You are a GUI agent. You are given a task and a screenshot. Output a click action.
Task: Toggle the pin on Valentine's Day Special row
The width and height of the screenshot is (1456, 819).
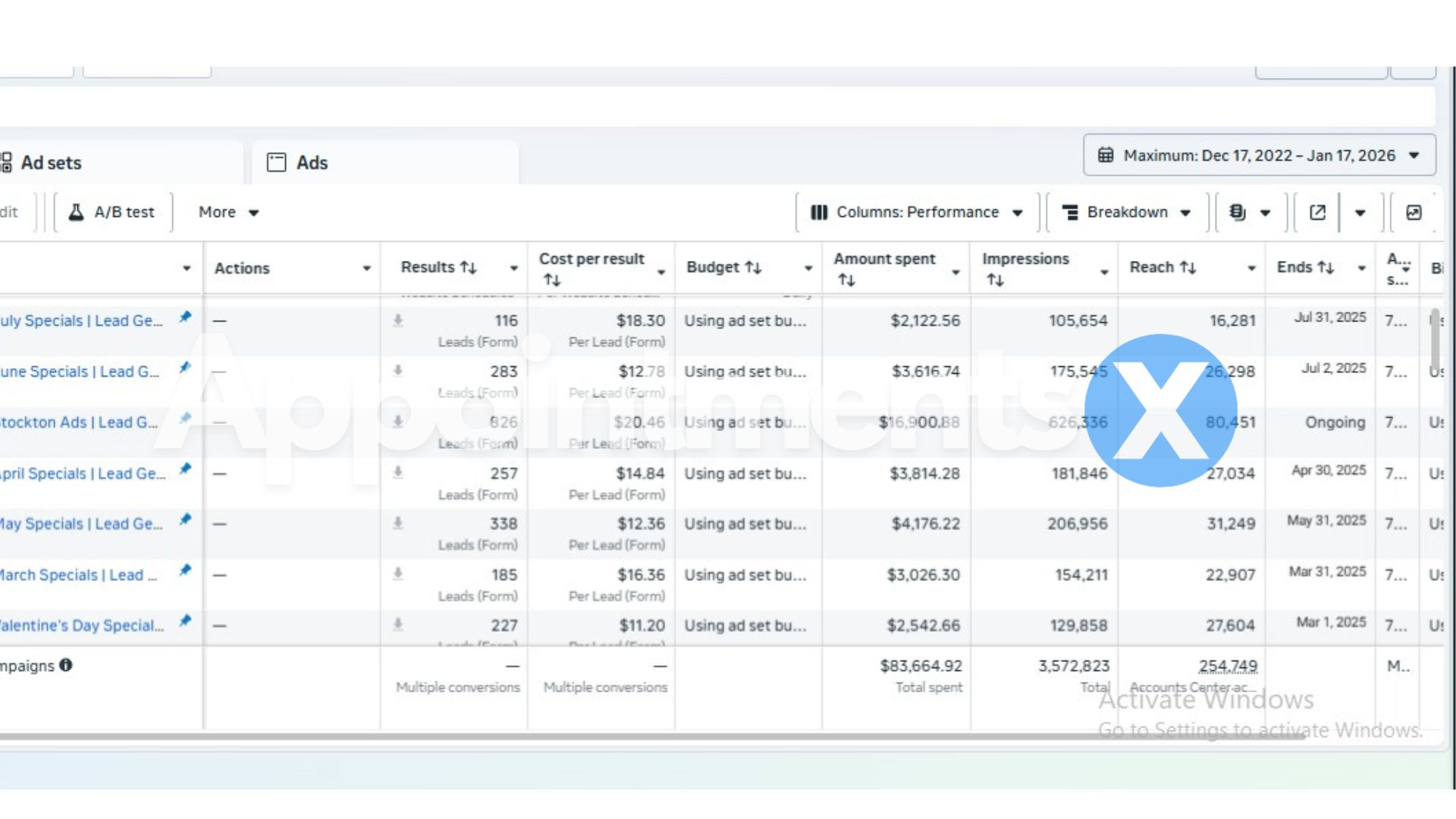[x=185, y=622]
